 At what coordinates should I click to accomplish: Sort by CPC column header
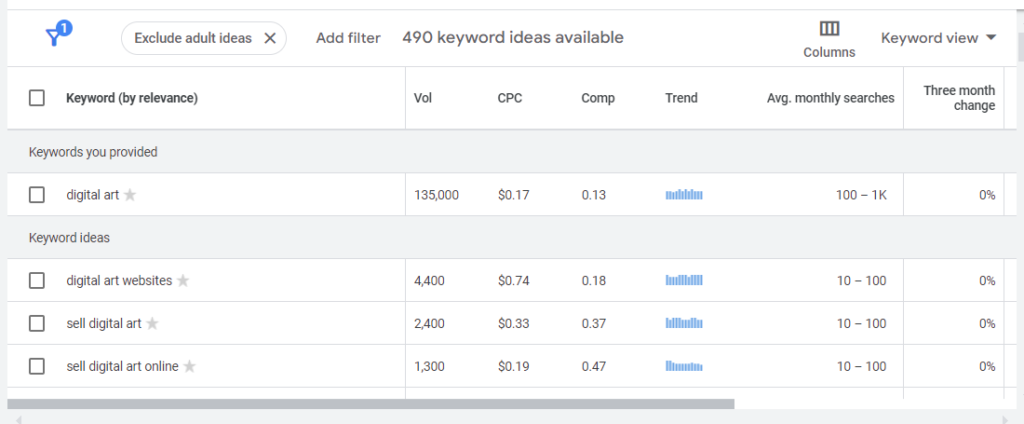pos(509,99)
